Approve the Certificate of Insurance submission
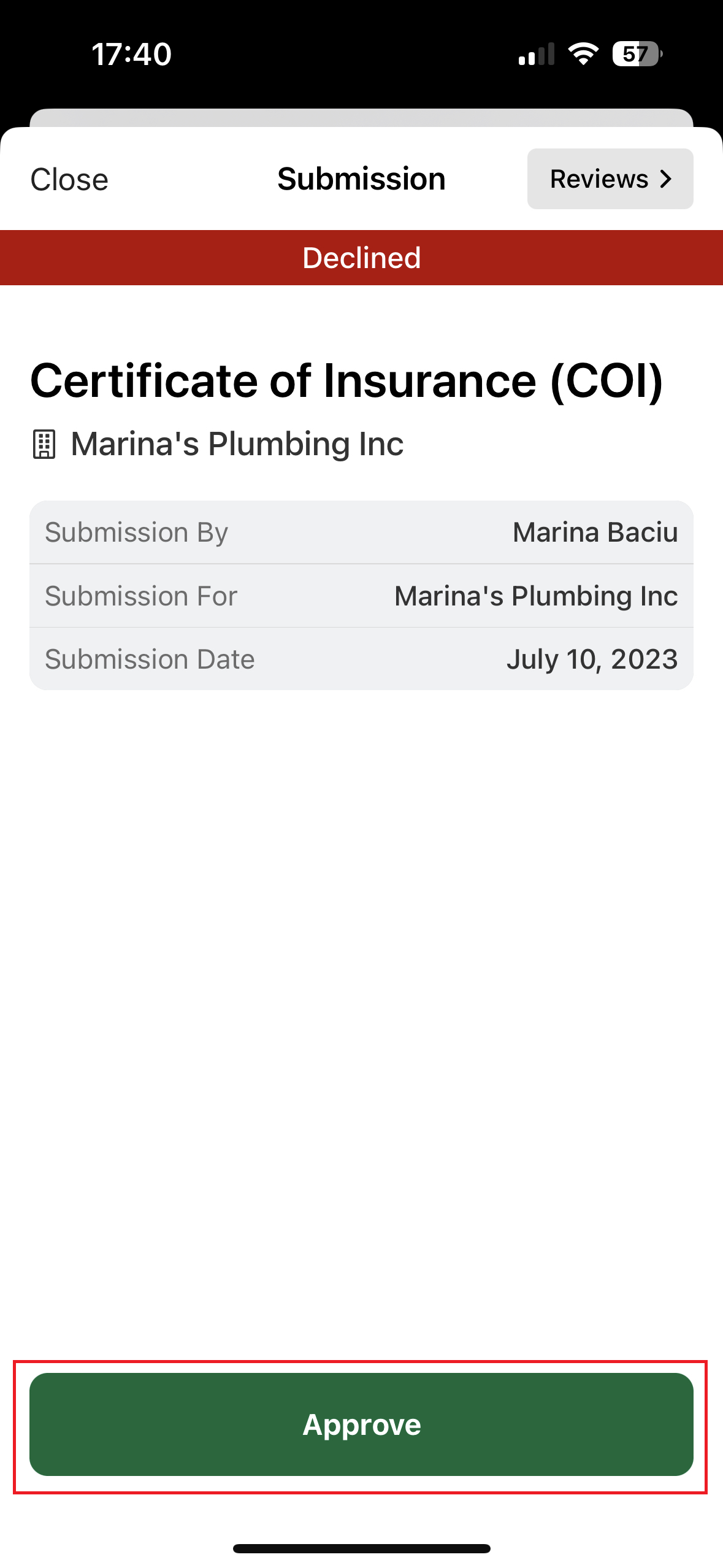This screenshot has width=723, height=1568. coord(361,1424)
